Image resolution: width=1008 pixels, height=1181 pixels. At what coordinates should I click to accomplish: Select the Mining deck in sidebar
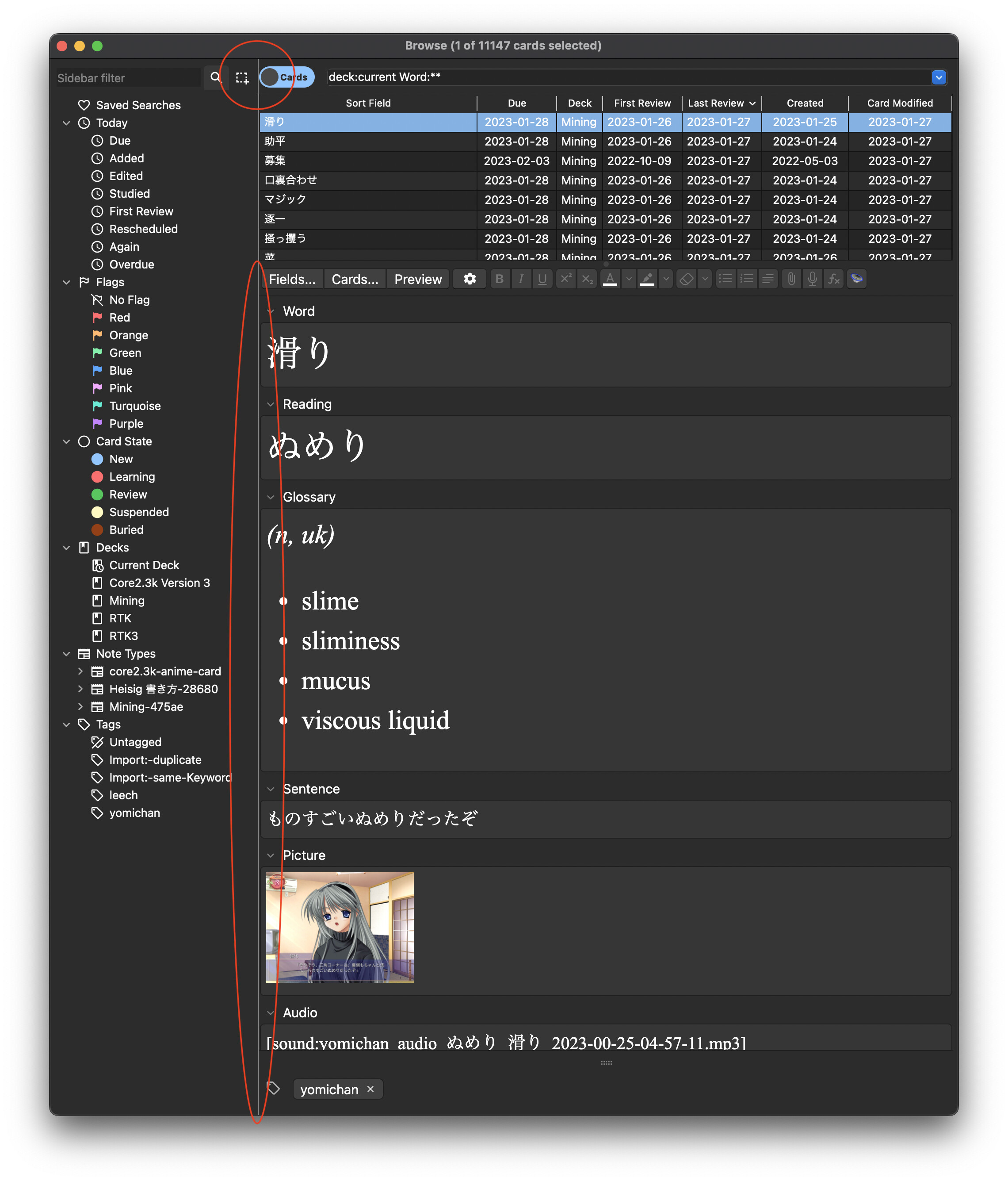[x=126, y=601]
